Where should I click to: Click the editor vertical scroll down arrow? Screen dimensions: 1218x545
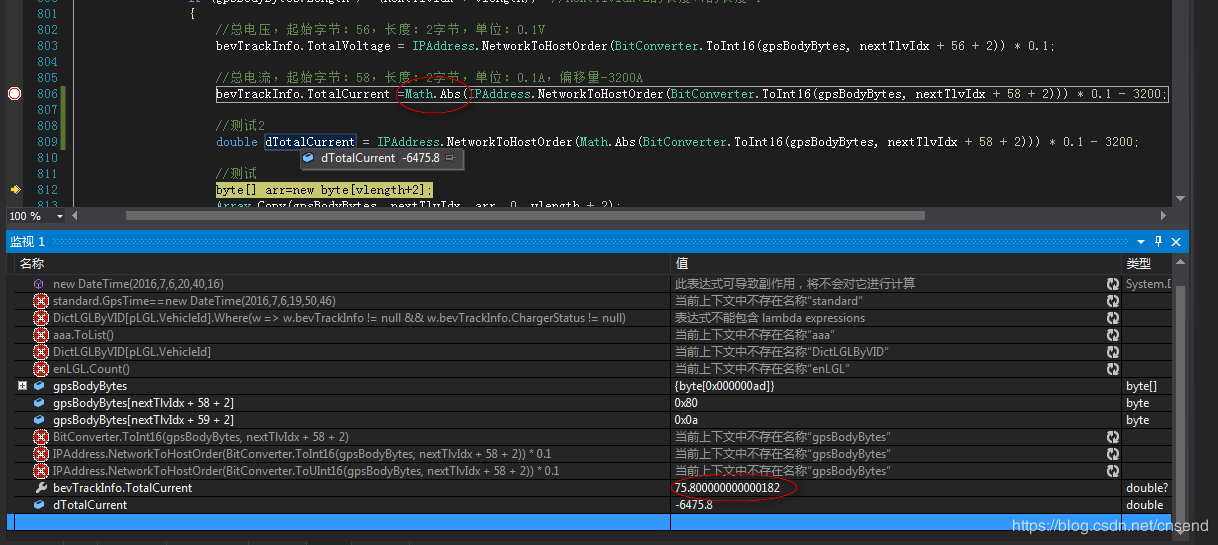coord(1179,199)
